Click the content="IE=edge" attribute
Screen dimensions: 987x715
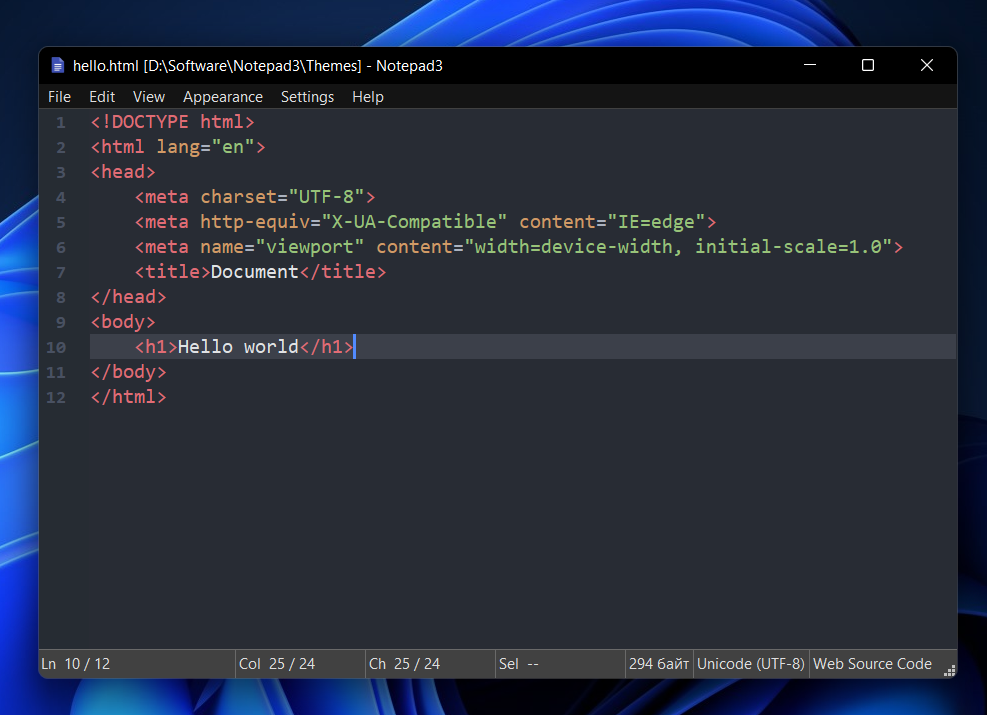612,222
